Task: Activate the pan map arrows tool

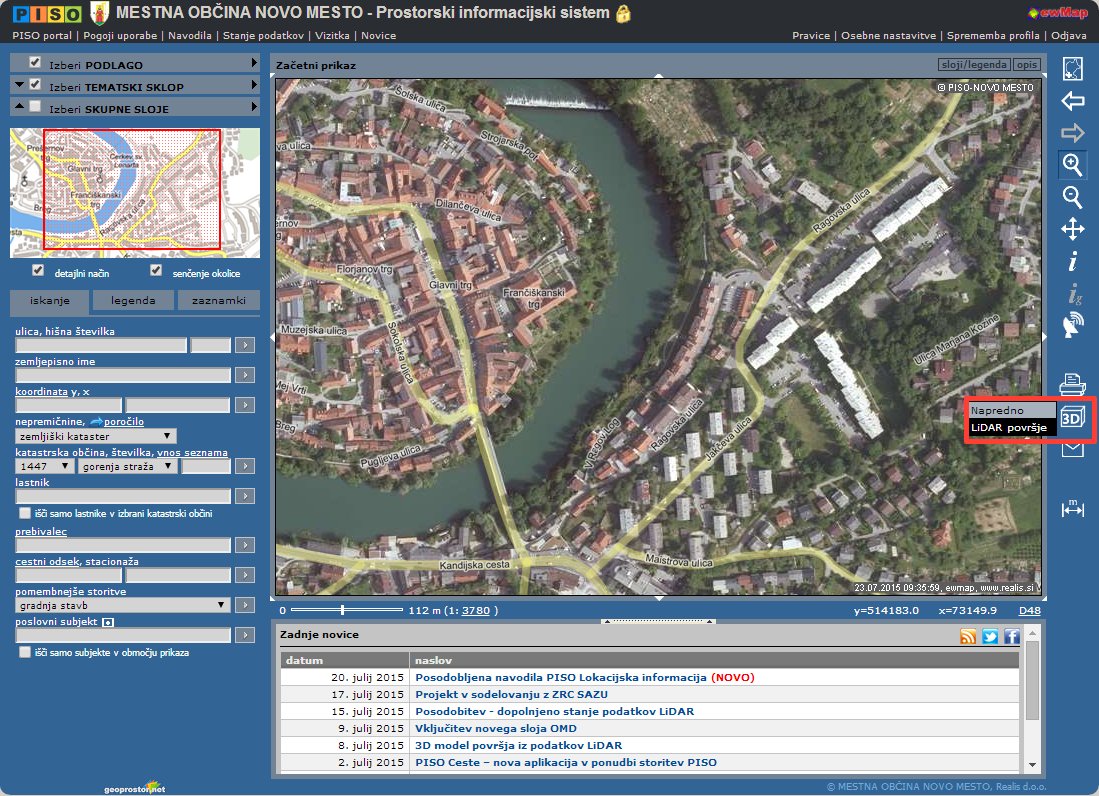Action: click(x=1072, y=229)
